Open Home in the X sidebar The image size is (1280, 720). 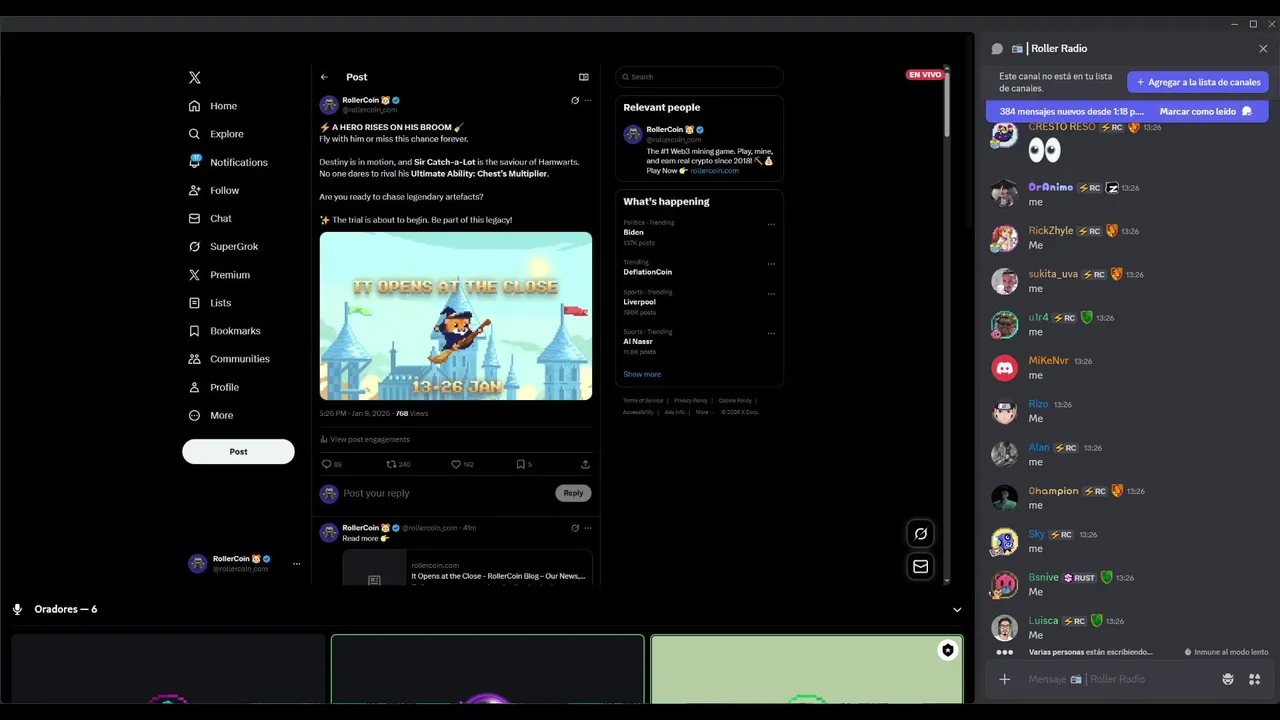click(213, 106)
